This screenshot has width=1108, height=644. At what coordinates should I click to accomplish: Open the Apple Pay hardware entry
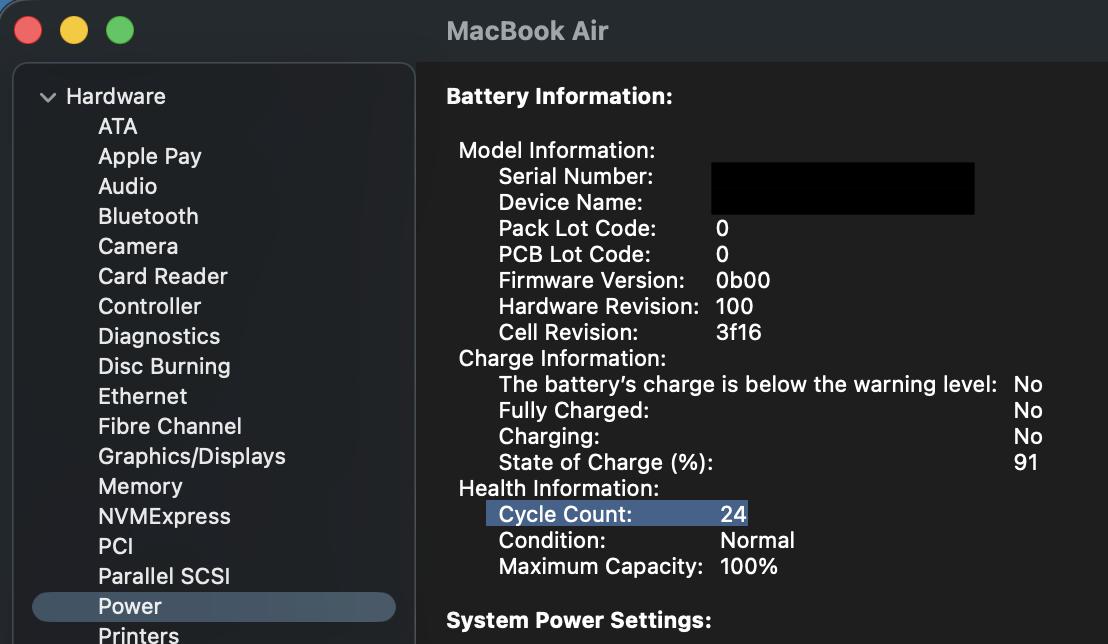click(150, 157)
